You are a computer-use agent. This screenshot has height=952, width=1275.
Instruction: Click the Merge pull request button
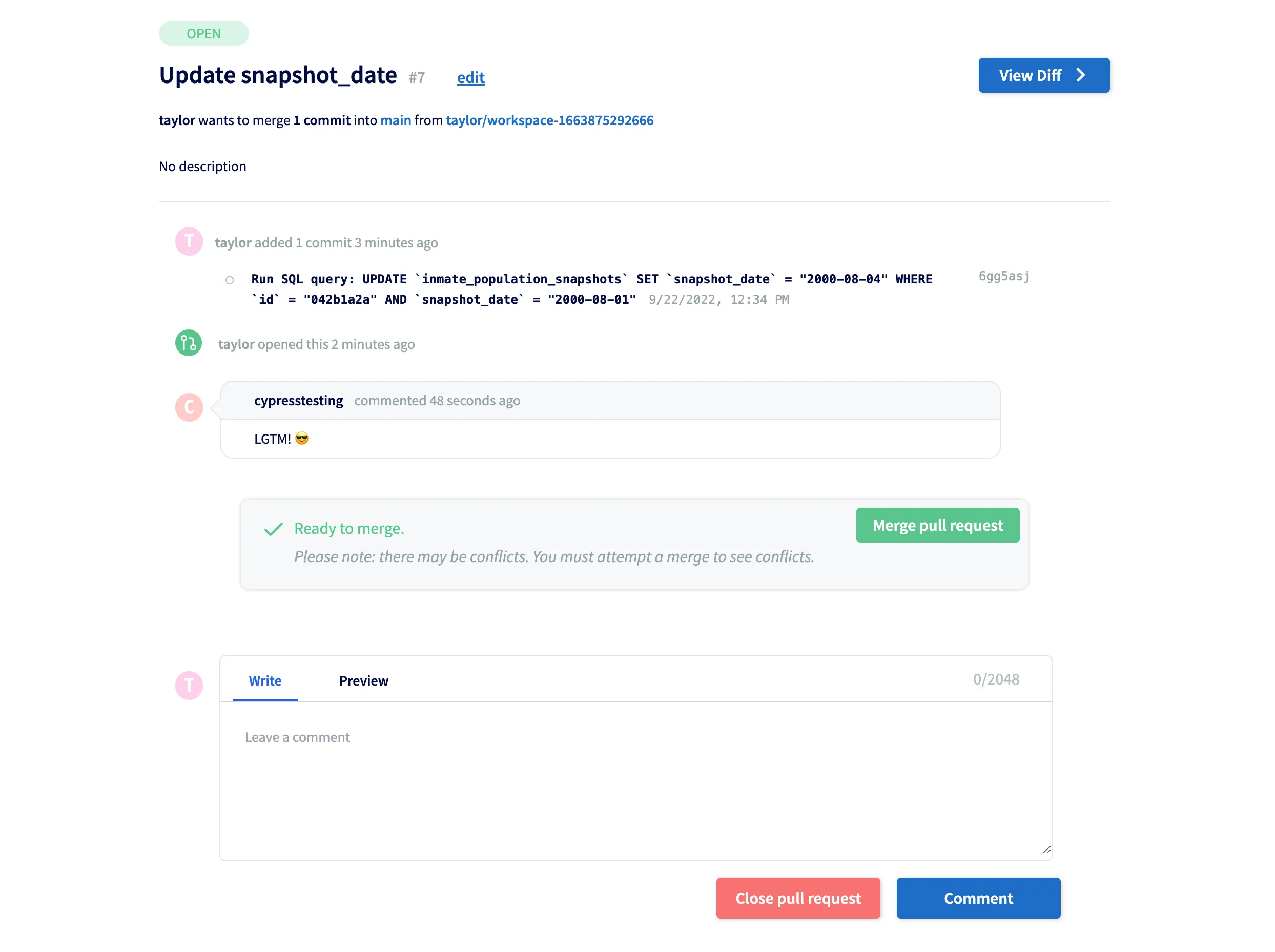click(x=937, y=525)
